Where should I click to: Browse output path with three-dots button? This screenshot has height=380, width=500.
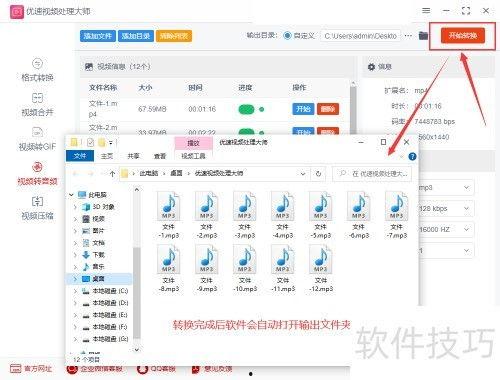(408, 35)
